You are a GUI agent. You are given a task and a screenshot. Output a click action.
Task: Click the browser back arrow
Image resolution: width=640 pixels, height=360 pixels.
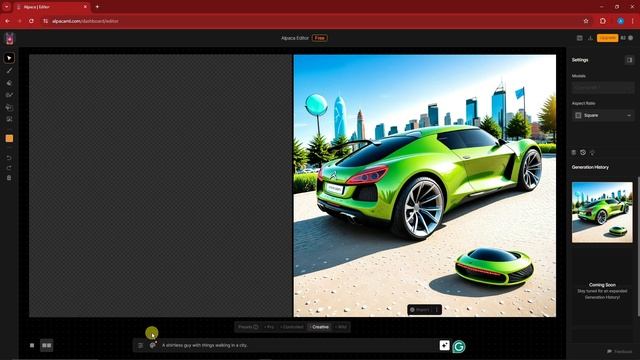click(x=8, y=21)
